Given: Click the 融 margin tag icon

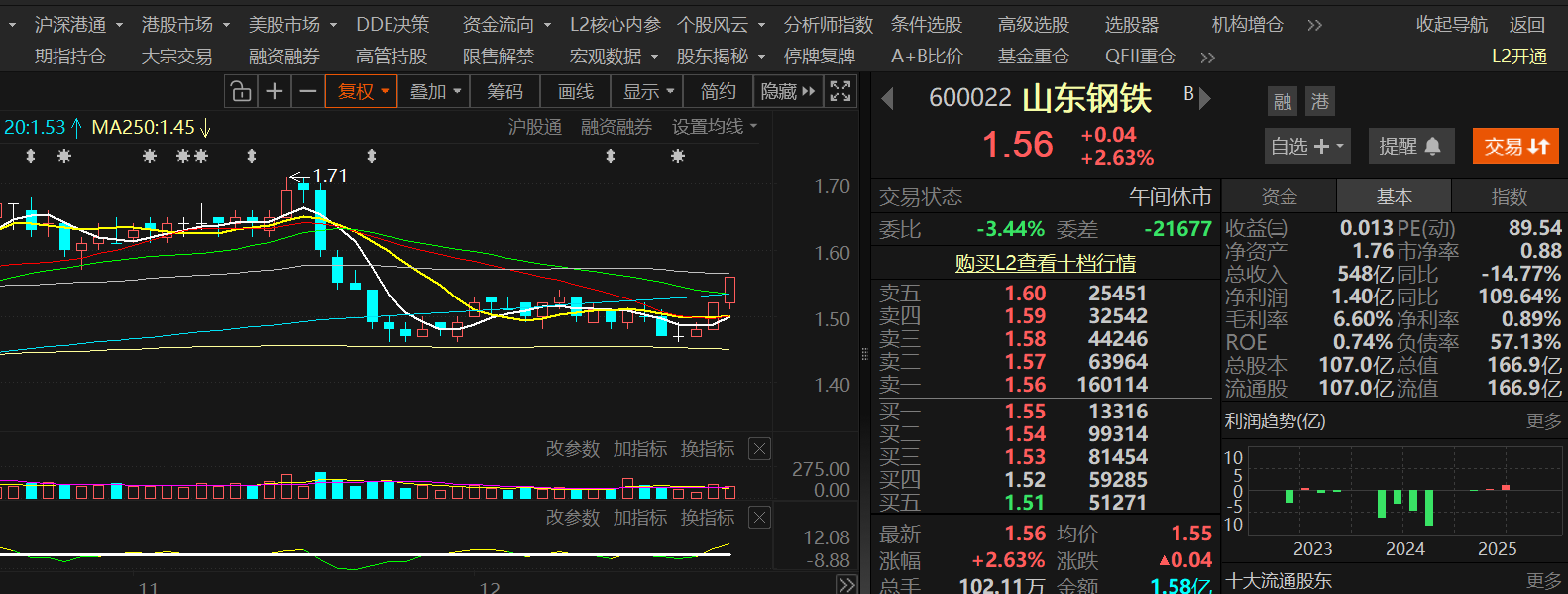Looking at the screenshot, I should click(x=1283, y=101).
